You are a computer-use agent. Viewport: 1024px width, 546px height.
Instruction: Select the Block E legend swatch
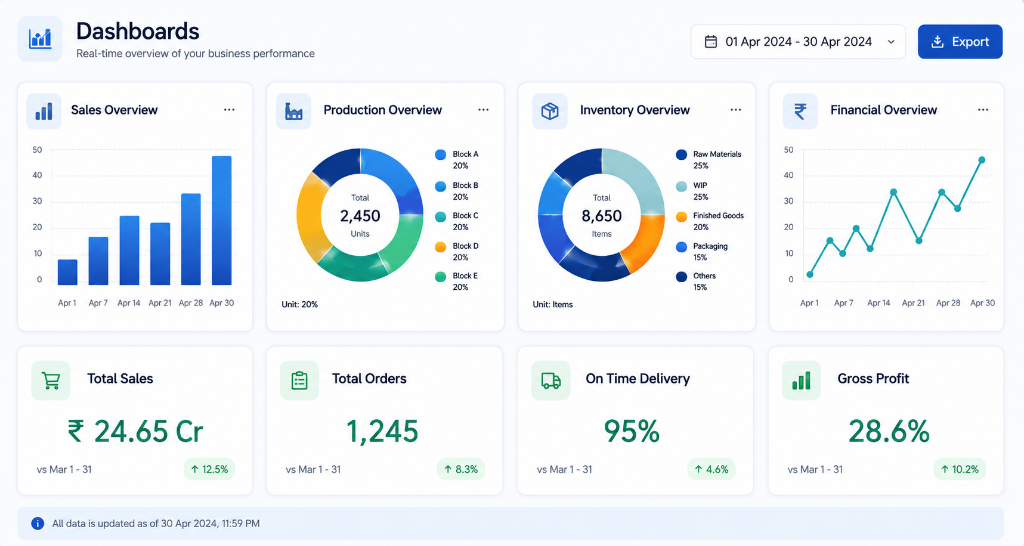[x=440, y=276]
